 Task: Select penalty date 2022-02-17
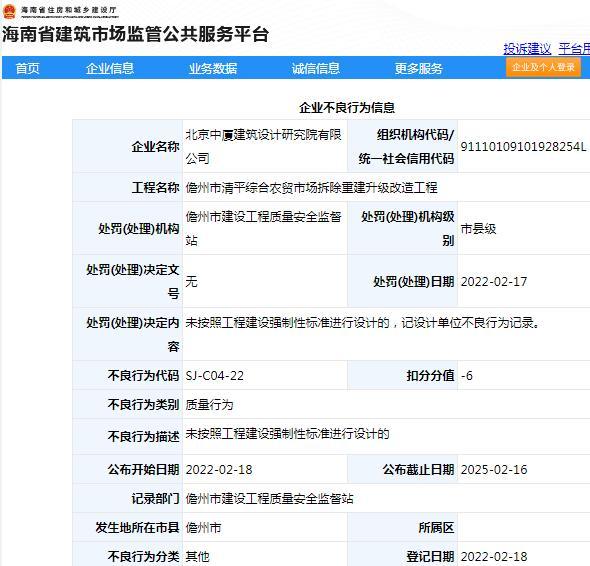pos(494,281)
